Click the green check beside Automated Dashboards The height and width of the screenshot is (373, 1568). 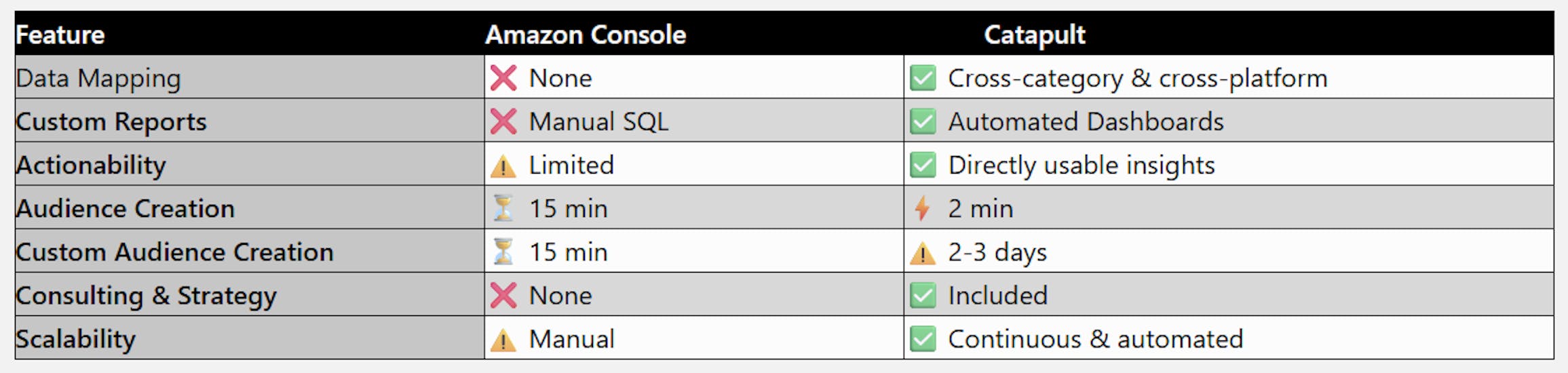click(x=923, y=121)
